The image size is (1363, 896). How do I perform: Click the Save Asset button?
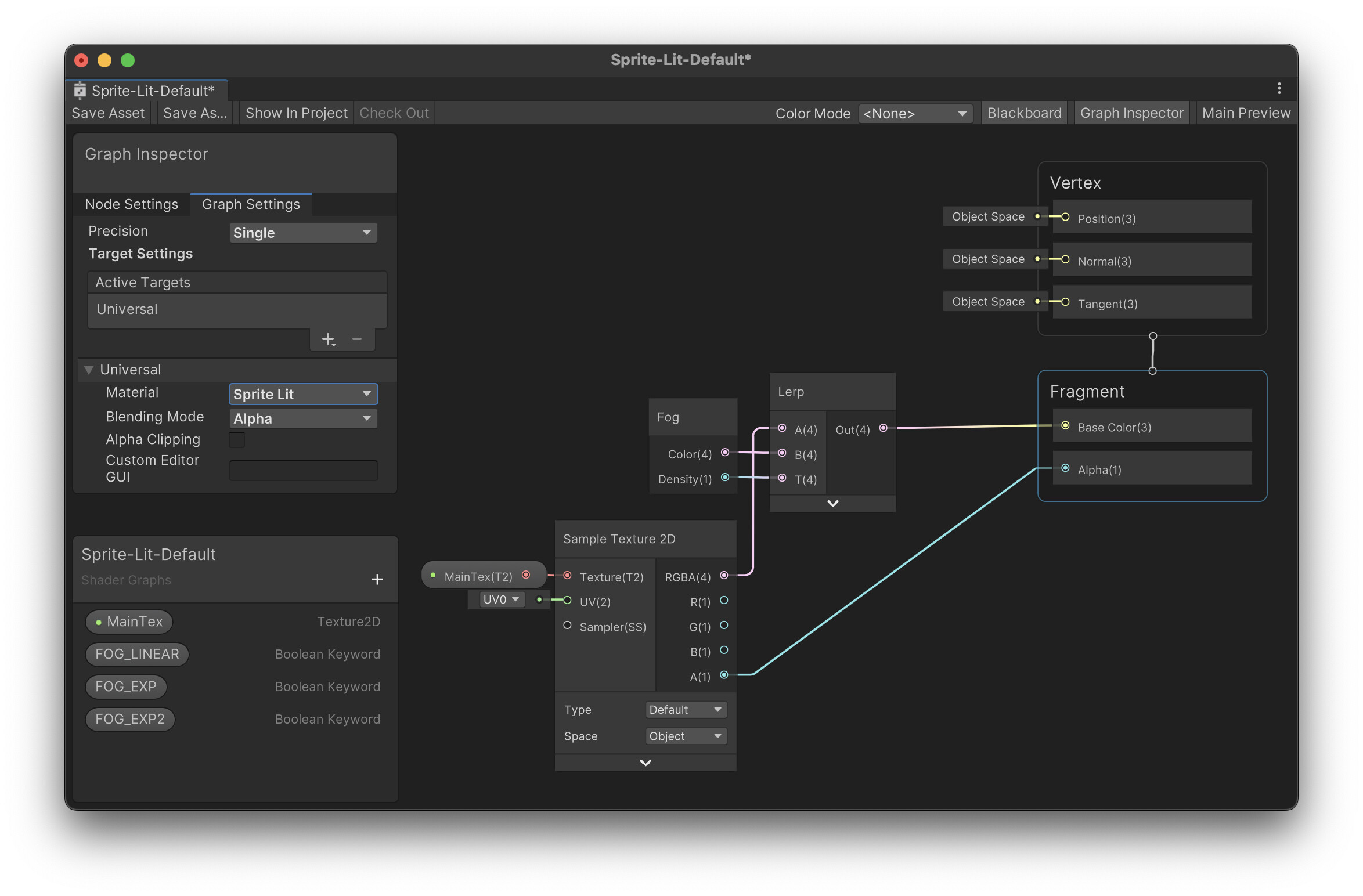[108, 113]
